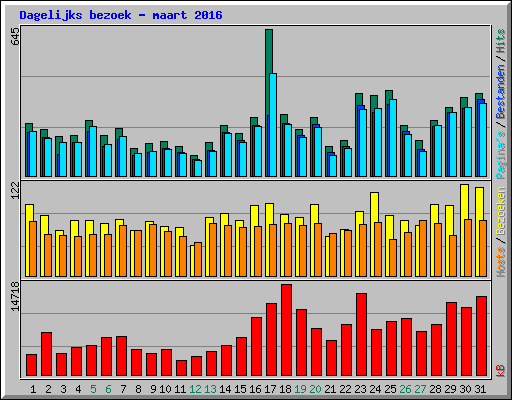The width and height of the screenshot is (512, 400).
Task: Click day label 22 on the x-axis
Action: point(345,389)
